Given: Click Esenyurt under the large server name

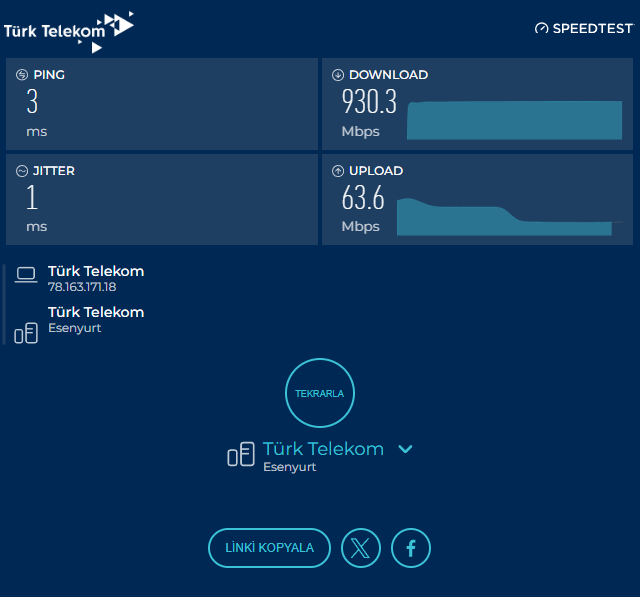Looking at the screenshot, I should (x=289, y=467).
